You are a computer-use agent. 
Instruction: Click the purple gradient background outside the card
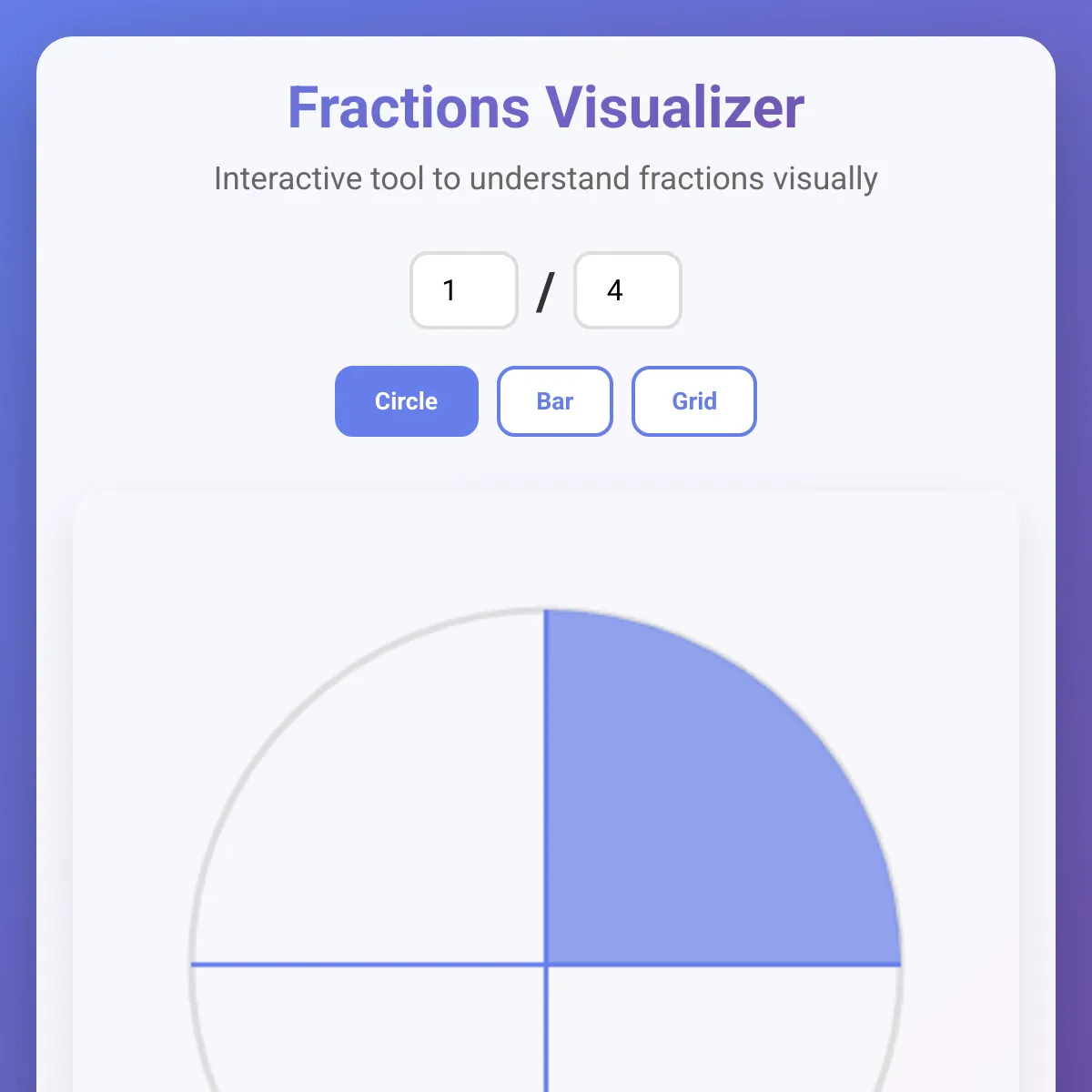pos(16,546)
